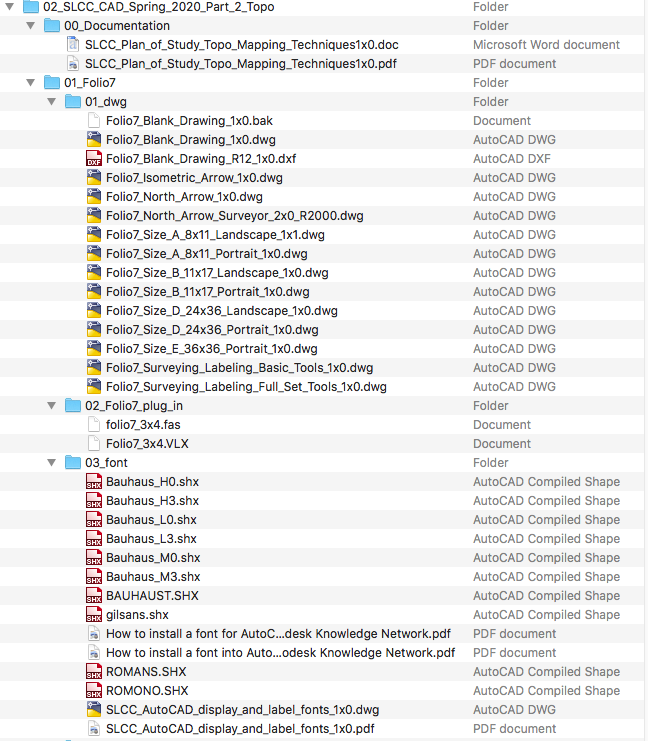648x741 pixels.
Task: Select file Bauhaus_H3.shx
Action: coord(152,500)
